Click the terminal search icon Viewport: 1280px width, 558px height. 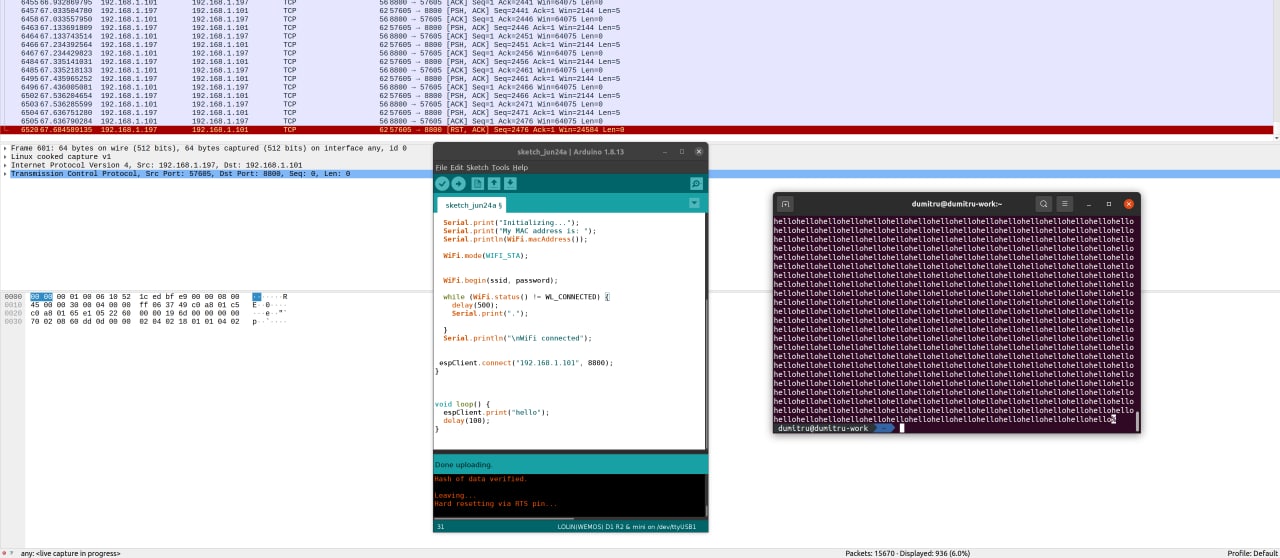point(1043,204)
